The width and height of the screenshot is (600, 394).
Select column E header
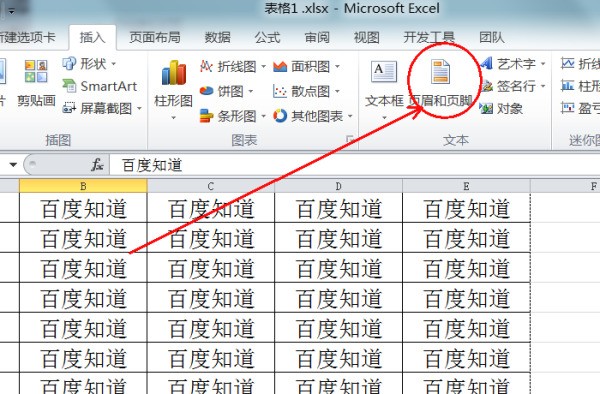[466, 186]
